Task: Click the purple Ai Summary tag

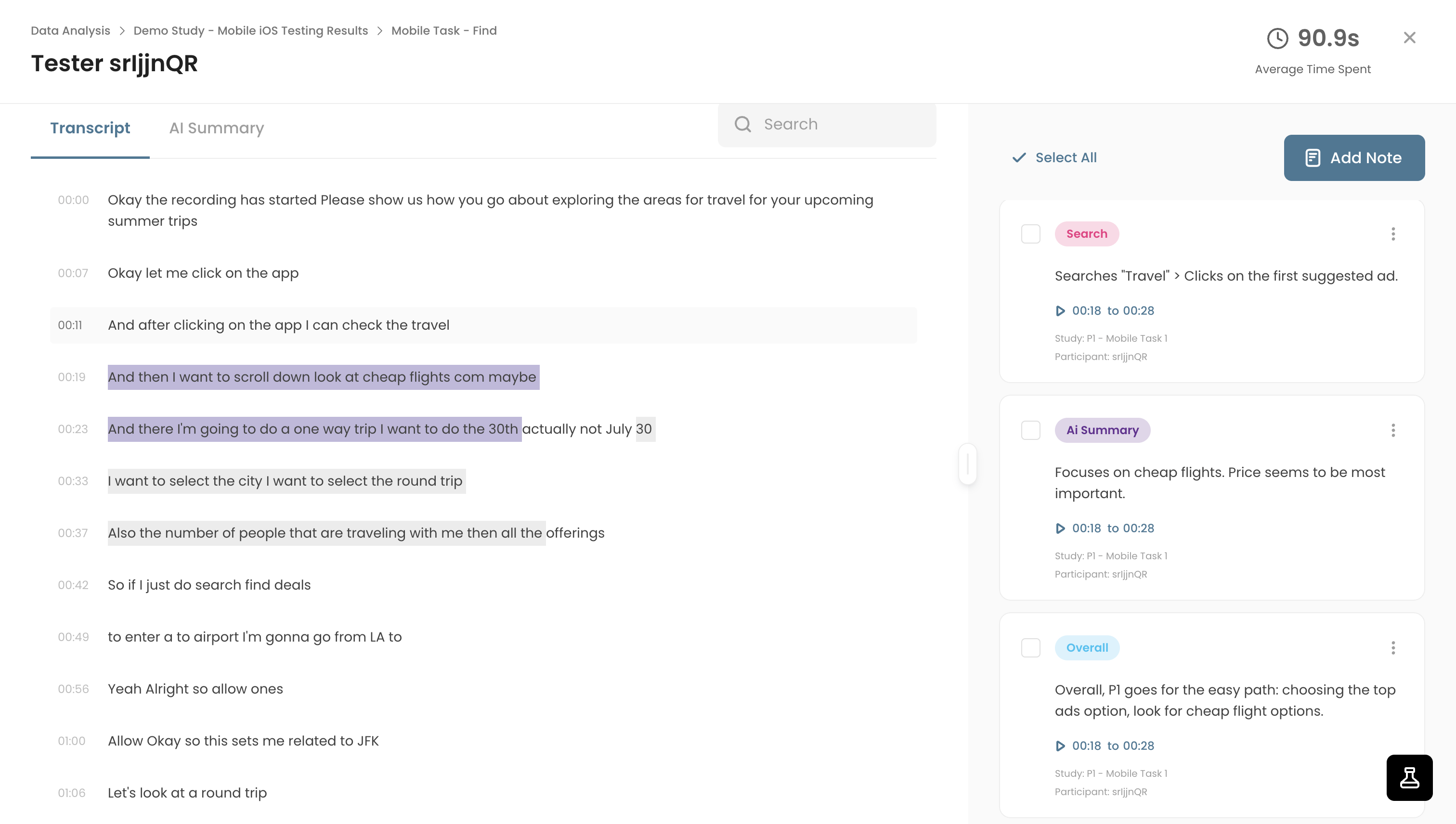Action: click(1102, 430)
